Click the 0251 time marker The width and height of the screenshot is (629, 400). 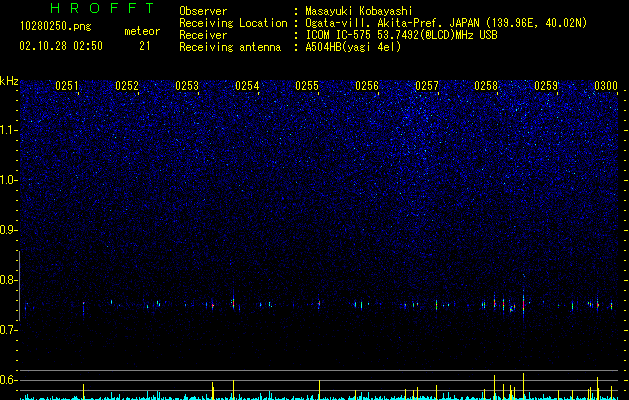pyautogui.click(x=67, y=86)
